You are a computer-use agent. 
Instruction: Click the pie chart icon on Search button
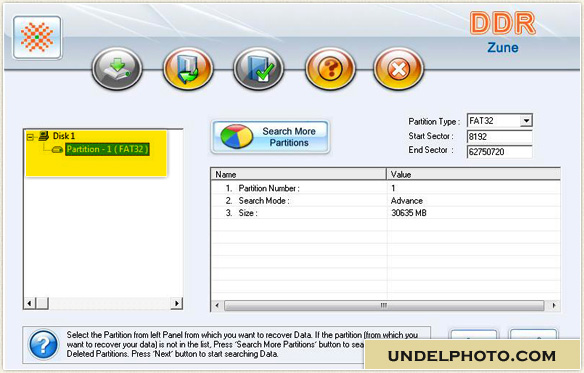coord(237,136)
